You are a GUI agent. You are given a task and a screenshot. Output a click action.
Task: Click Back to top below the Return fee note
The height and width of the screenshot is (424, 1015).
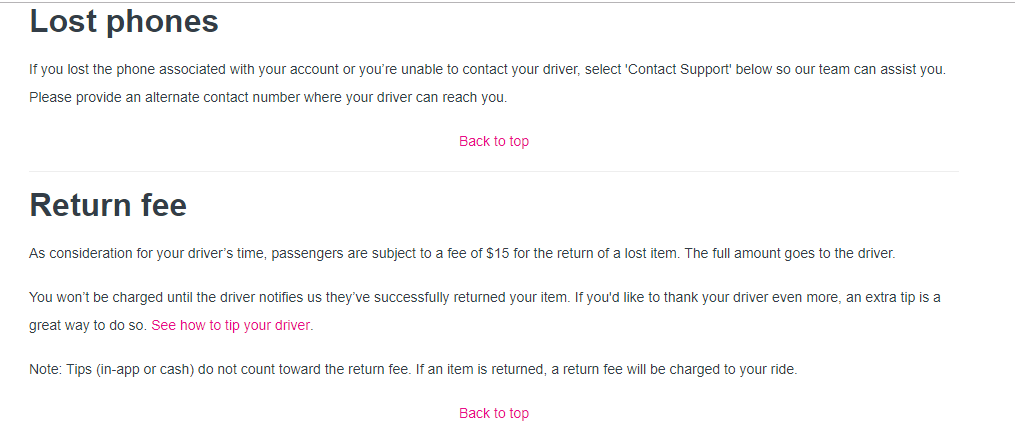494,413
